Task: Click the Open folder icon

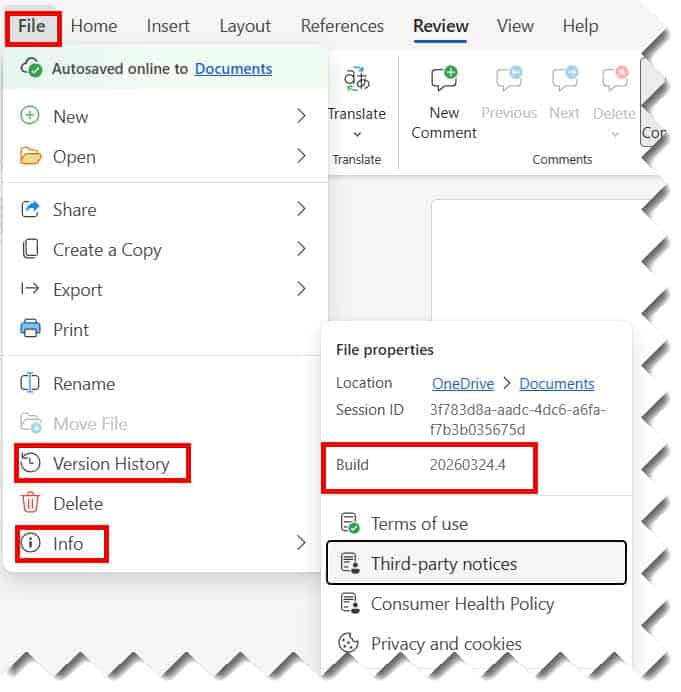Action: pyautogui.click(x=30, y=156)
